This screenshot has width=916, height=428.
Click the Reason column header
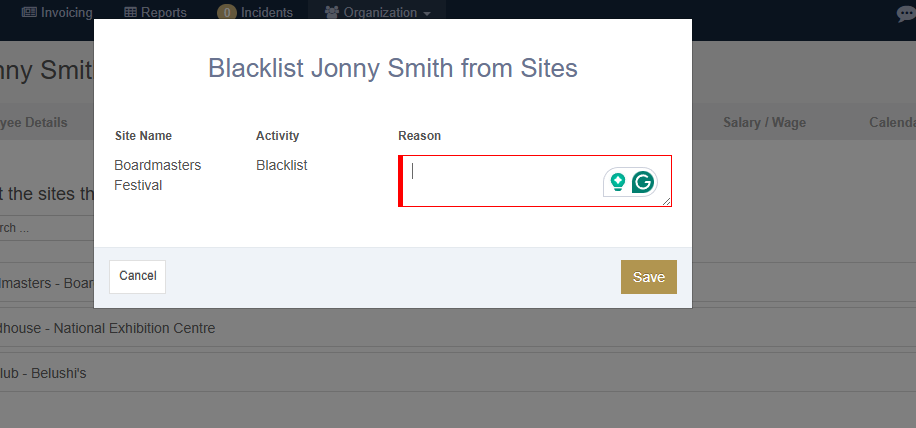(x=419, y=136)
